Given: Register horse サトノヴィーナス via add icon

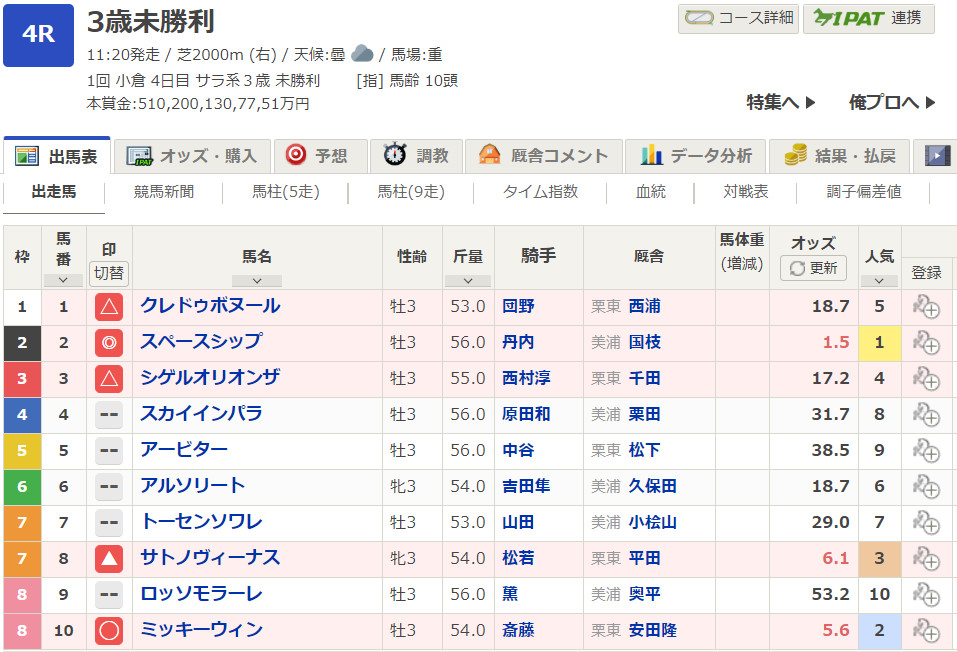Looking at the screenshot, I should pyautogui.click(x=926, y=559).
